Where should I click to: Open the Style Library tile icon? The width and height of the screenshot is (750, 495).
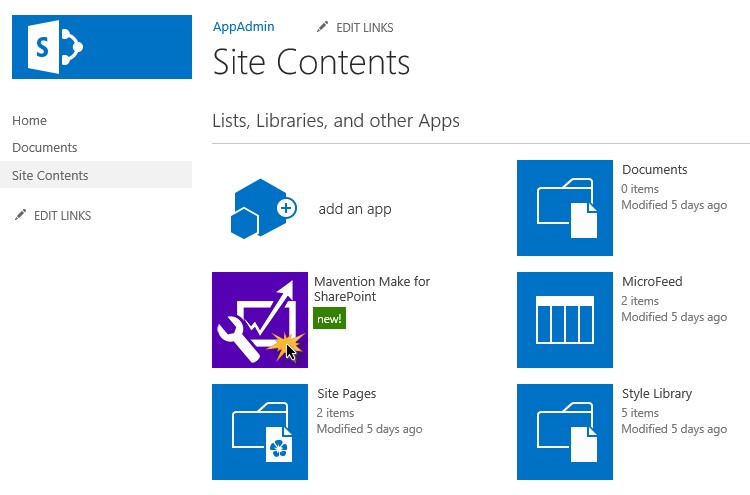(x=565, y=432)
